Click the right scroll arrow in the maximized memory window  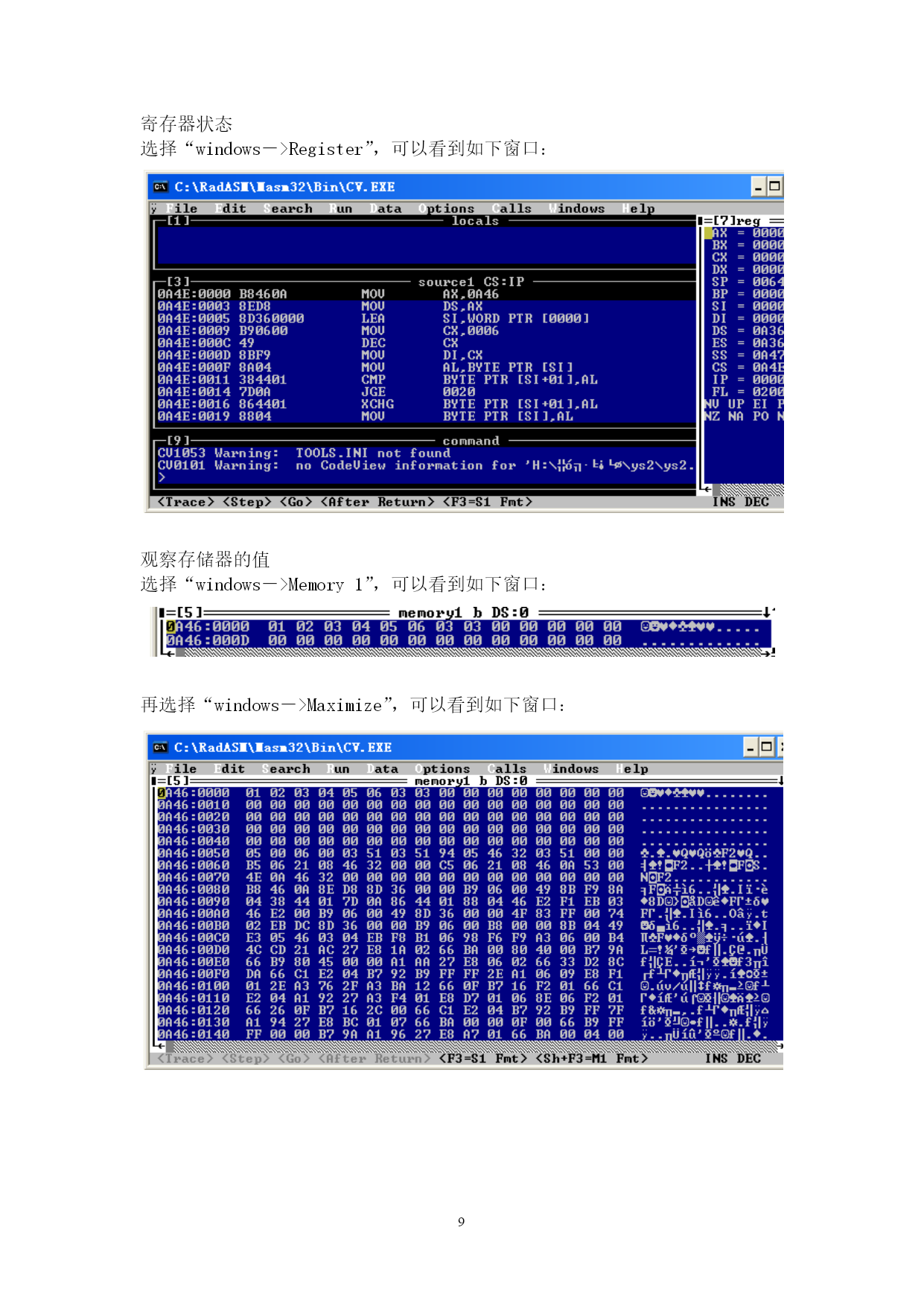[780, 1046]
